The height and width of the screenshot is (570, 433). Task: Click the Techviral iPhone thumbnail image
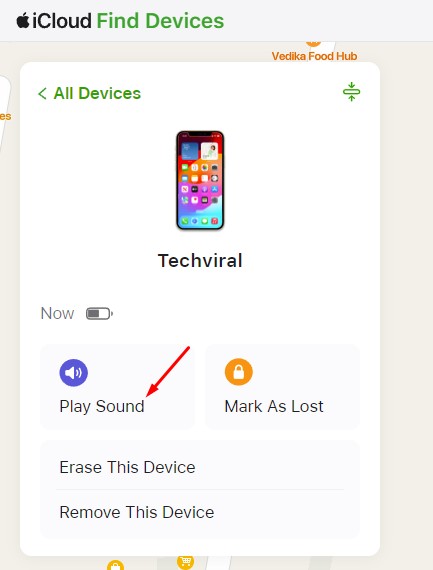[200, 180]
